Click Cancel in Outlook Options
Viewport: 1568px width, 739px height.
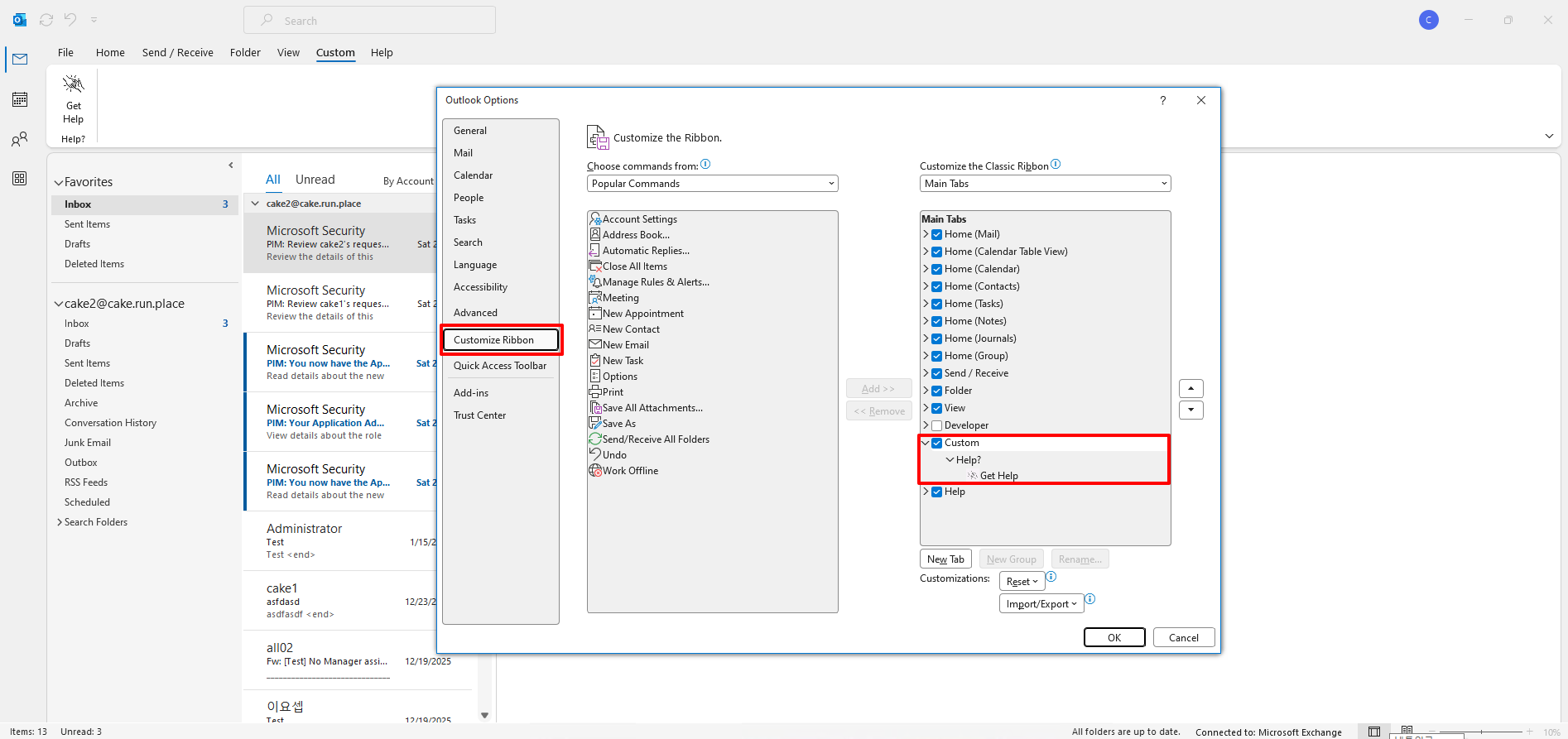1184,637
